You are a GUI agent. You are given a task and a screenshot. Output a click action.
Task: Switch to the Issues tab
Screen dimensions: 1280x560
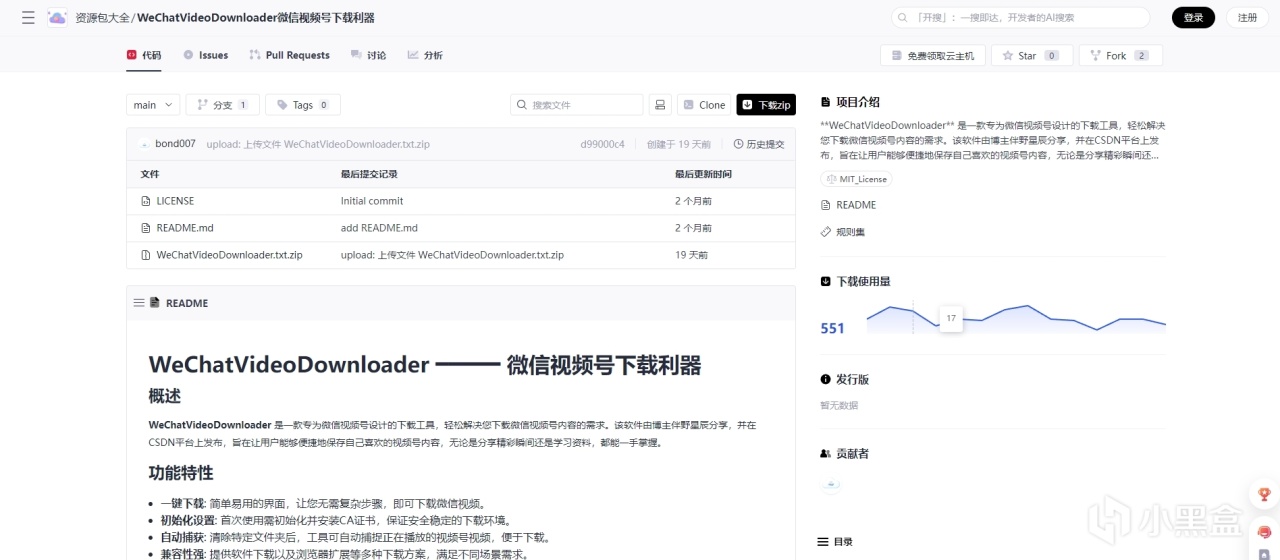(x=206, y=55)
